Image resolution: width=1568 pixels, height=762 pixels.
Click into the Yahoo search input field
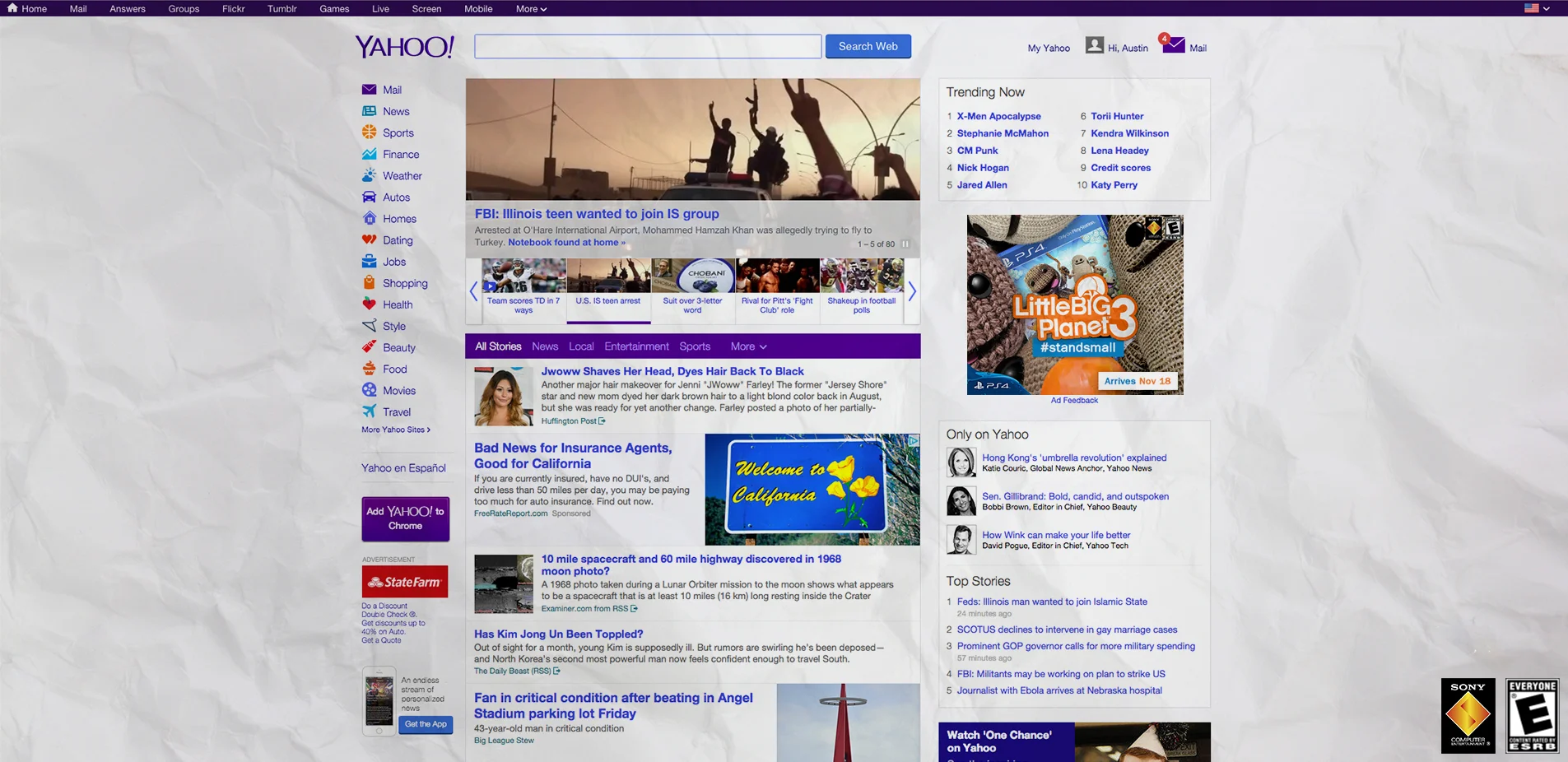(648, 46)
